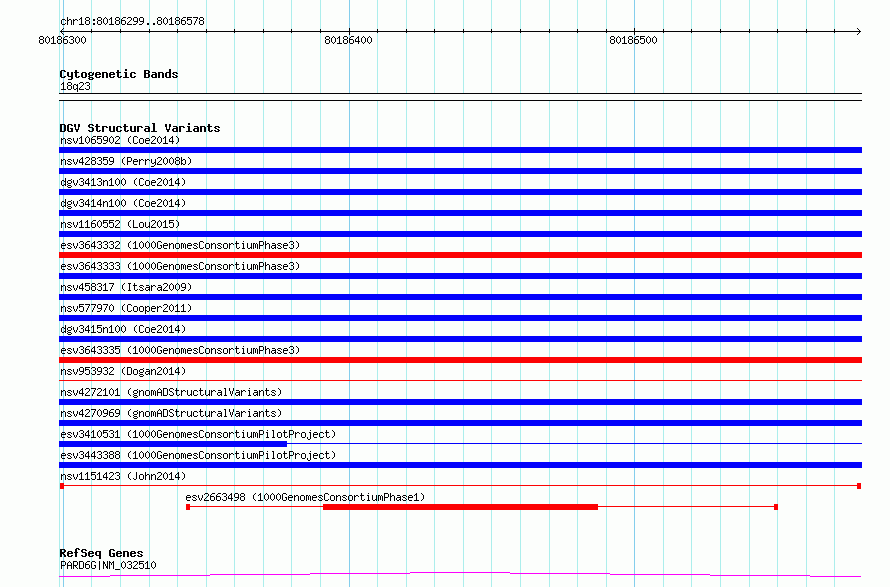This screenshot has width=890, height=587.
Task: Click the nsv4272101 gnomAD variant label
Action: pos(171,392)
